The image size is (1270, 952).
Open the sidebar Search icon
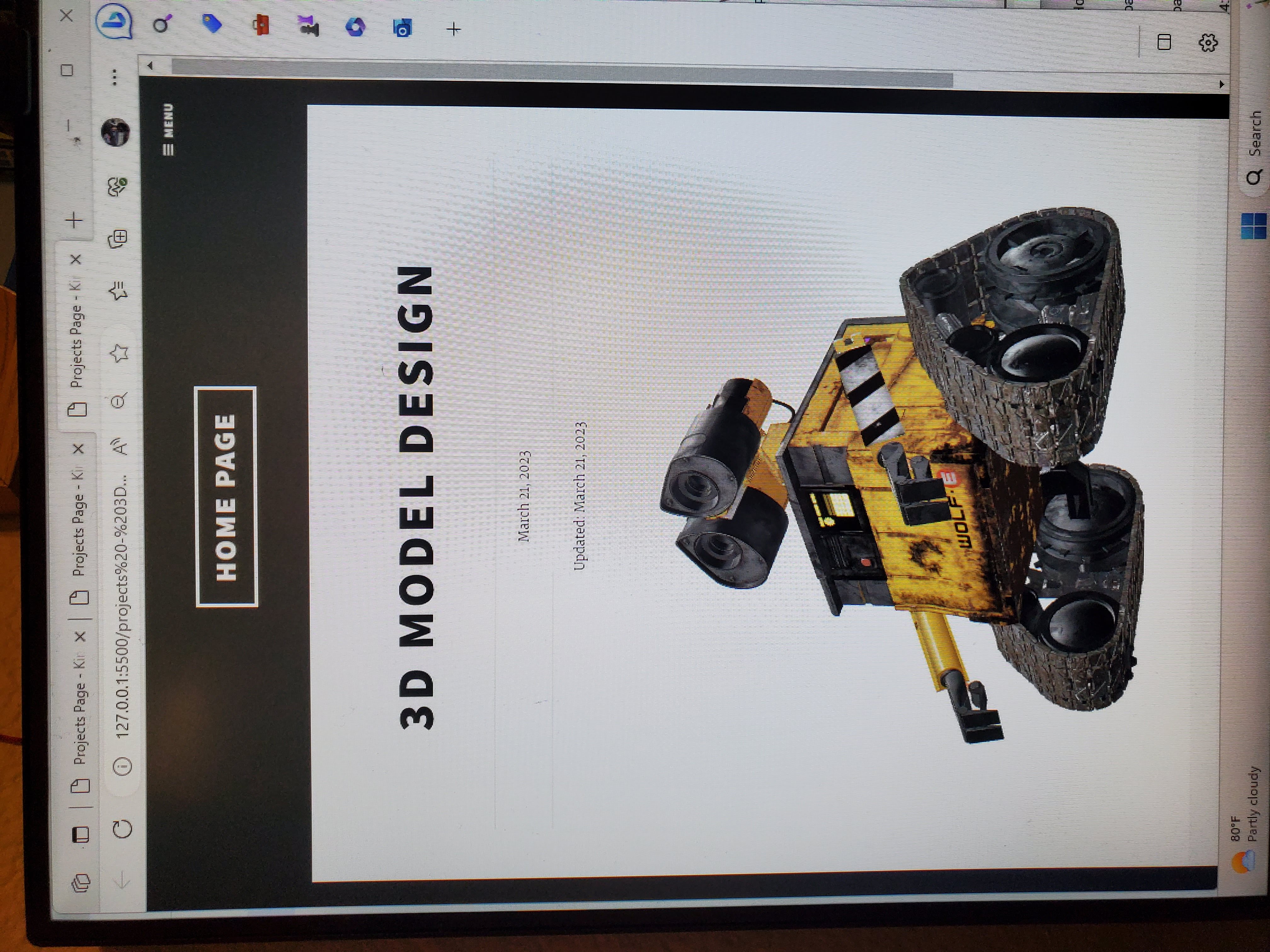pyautogui.click(x=163, y=24)
